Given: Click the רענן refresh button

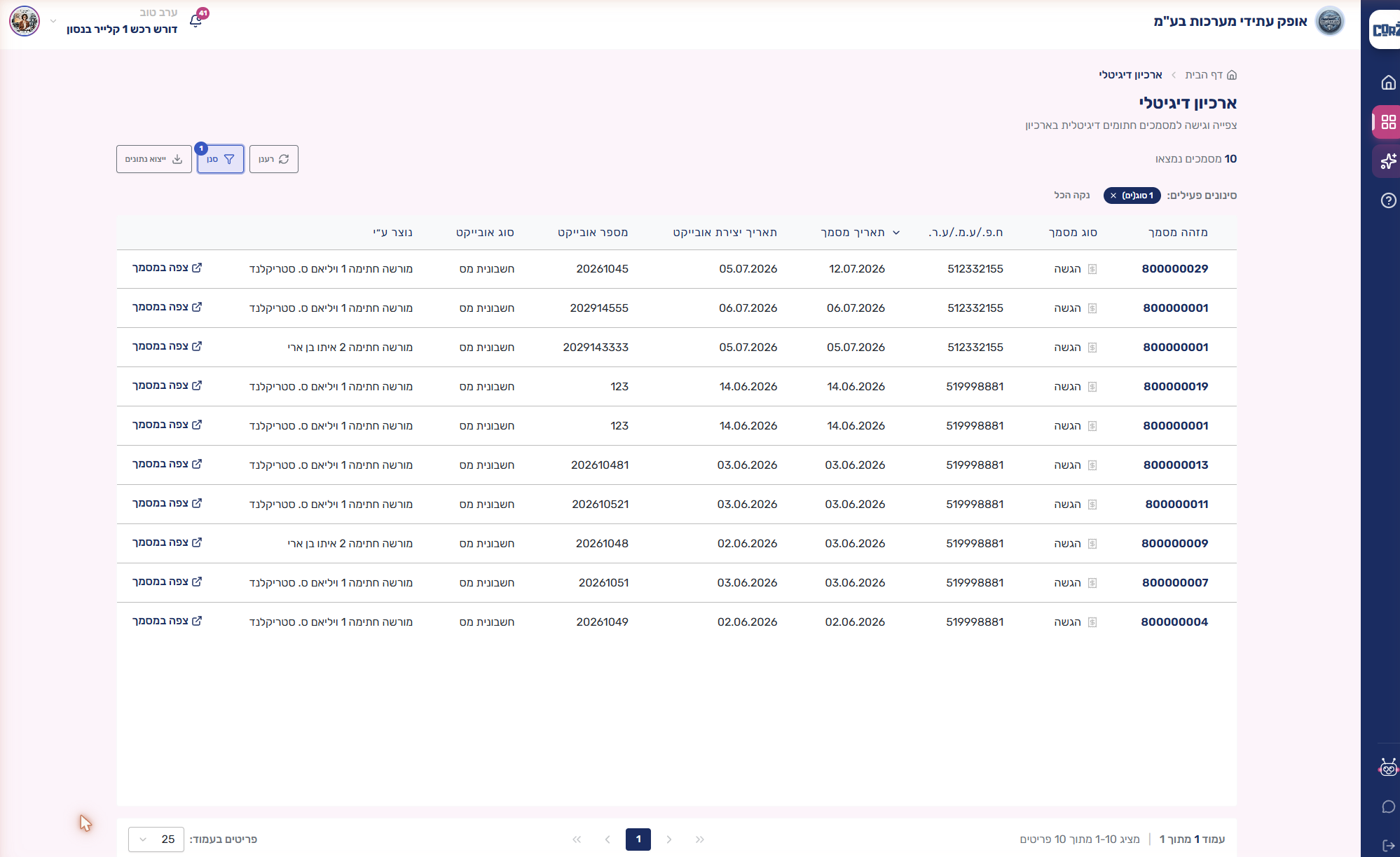Looking at the screenshot, I should coord(274,159).
